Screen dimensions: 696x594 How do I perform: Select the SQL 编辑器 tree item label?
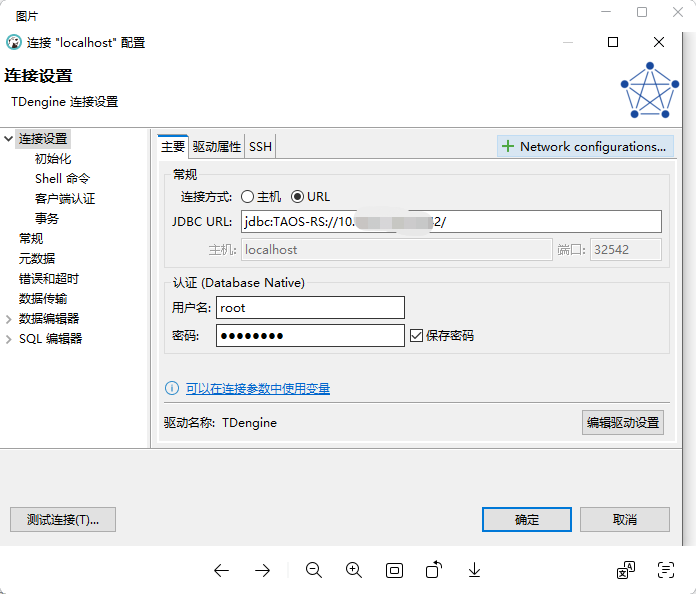pyautogui.click(x=50, y=339)
